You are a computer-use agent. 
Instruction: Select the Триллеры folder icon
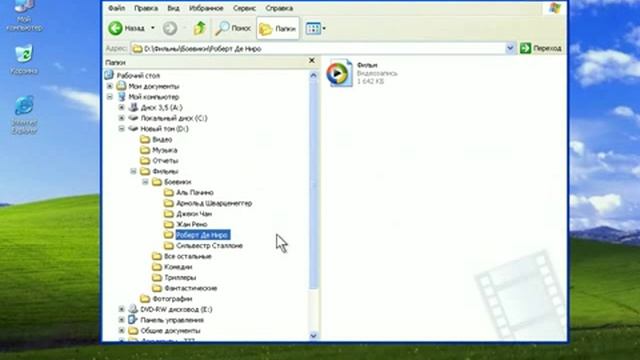click(x=157, y=278)
